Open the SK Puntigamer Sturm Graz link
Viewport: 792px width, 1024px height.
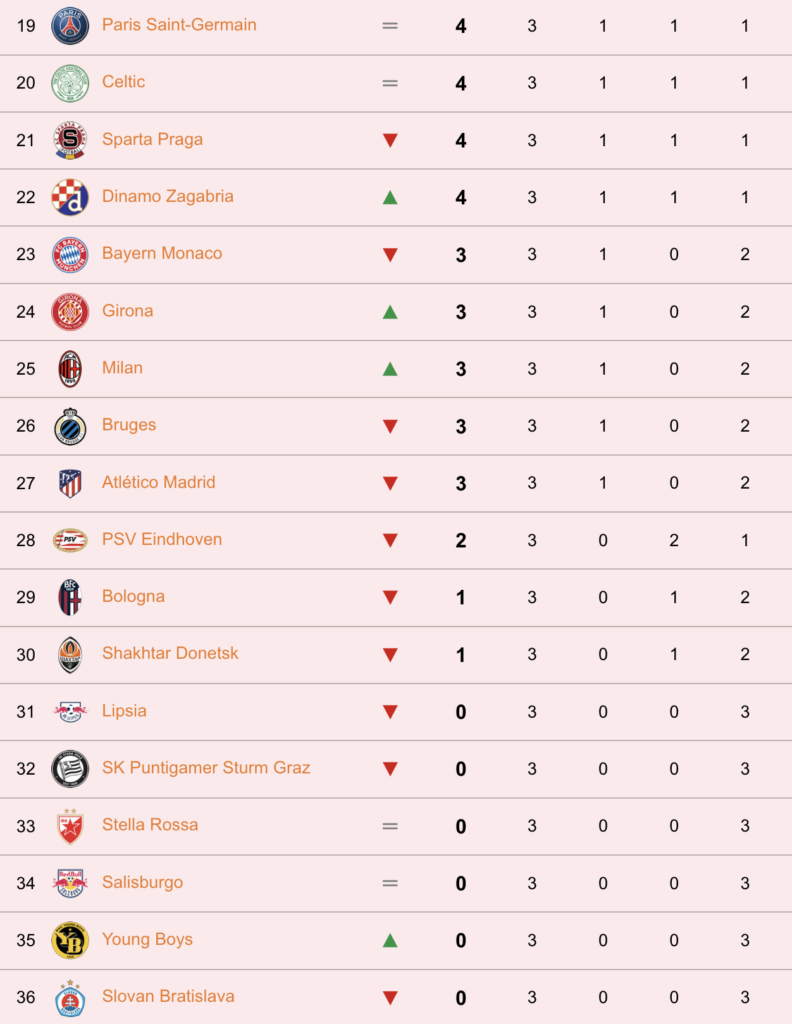[206, 767]
